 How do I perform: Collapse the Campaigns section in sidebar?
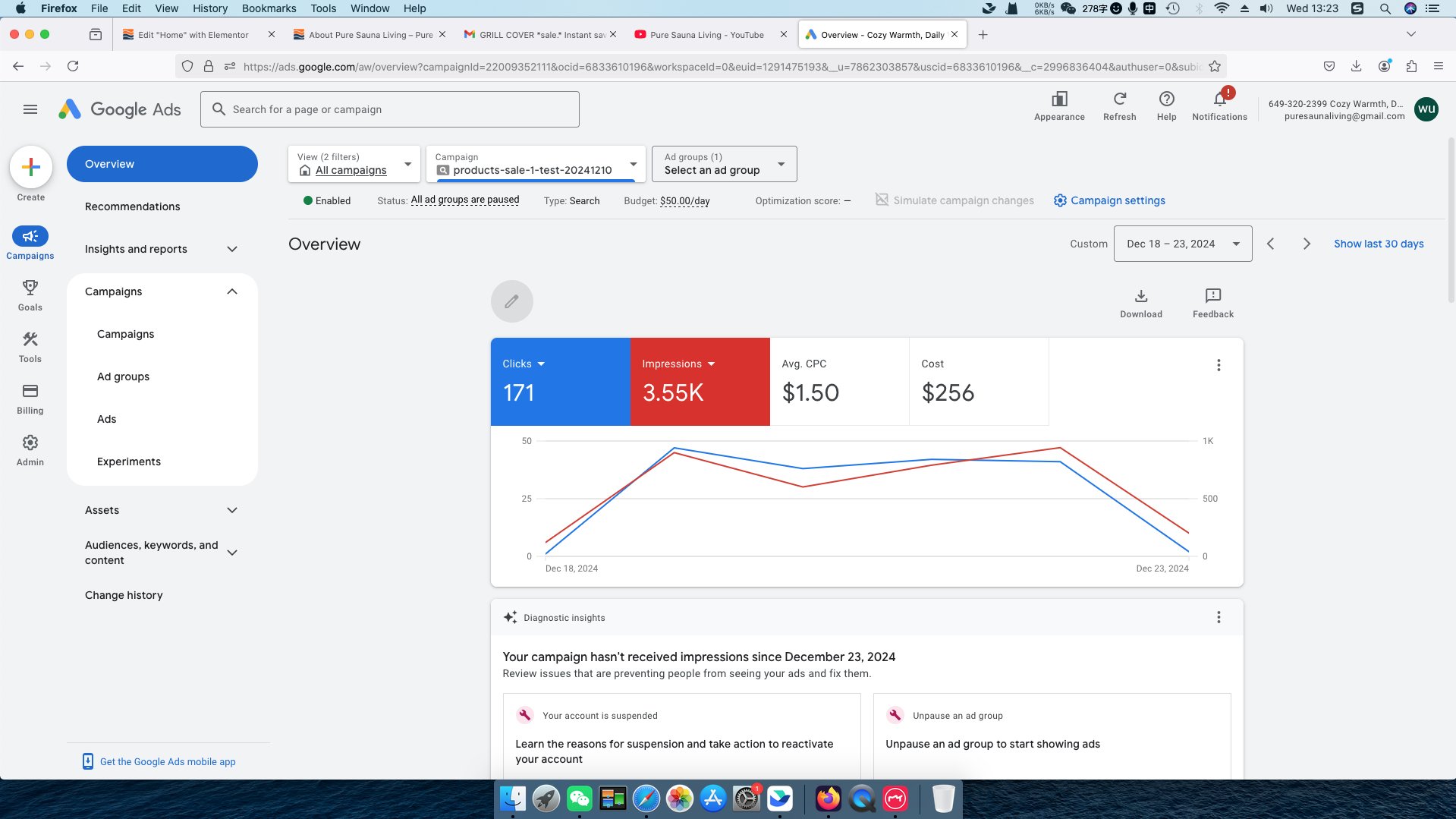232,291
